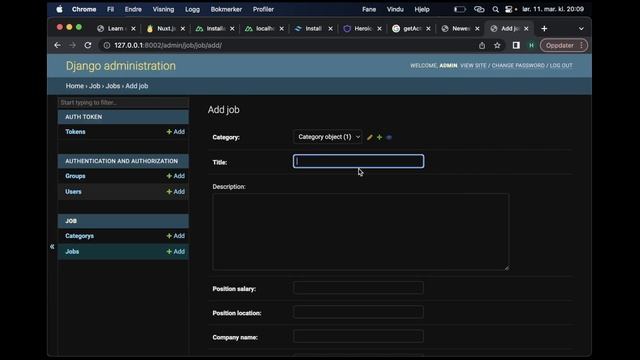Screen dimensions: 640x360
Task: Click the Position location input field
Action: 358,313
